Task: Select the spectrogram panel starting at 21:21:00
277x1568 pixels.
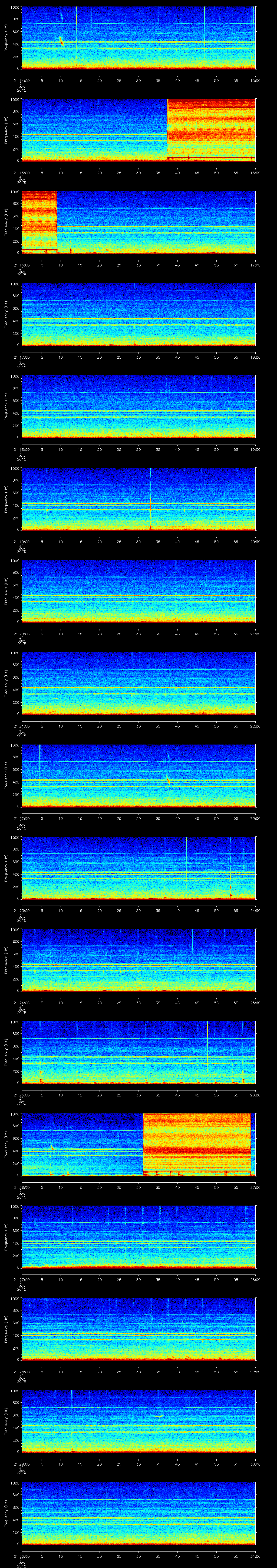Action: (x=138, y=683)
